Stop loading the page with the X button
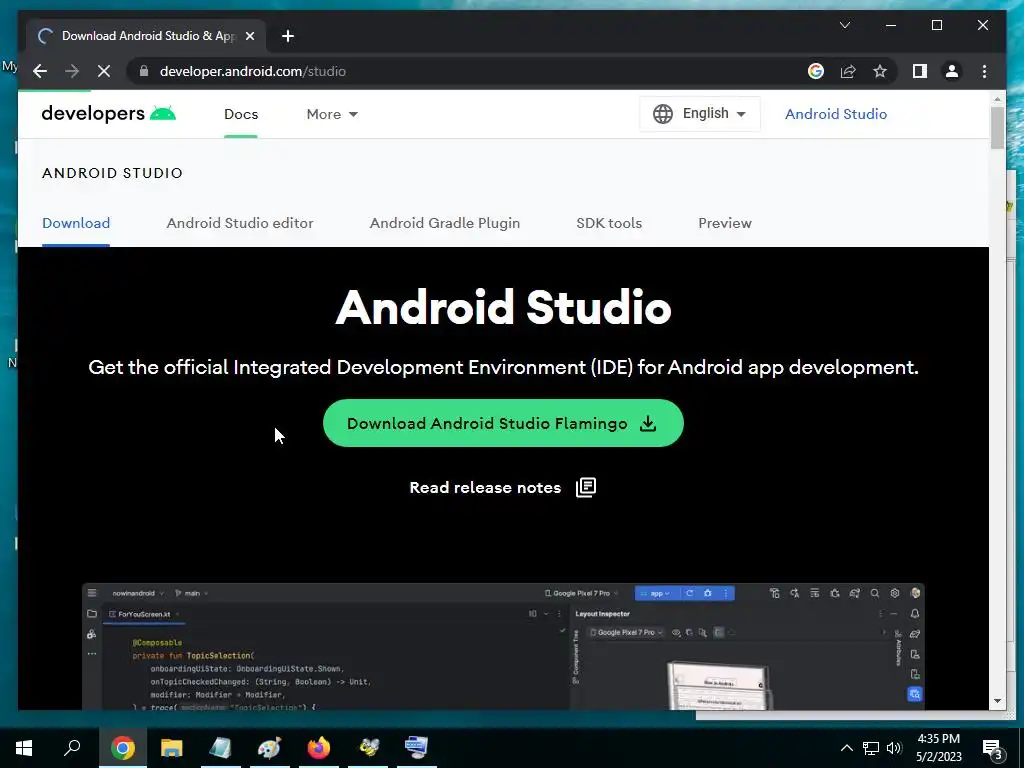The height and width of the screenshot is (768, 1024). (x=104, y=71)
